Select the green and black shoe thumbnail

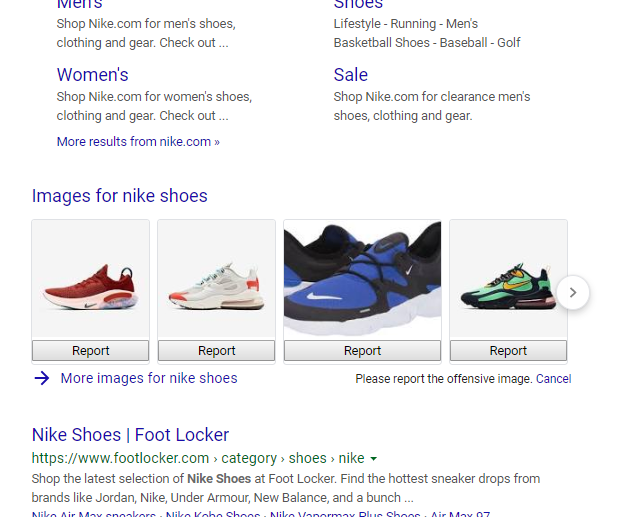point(508,279)
